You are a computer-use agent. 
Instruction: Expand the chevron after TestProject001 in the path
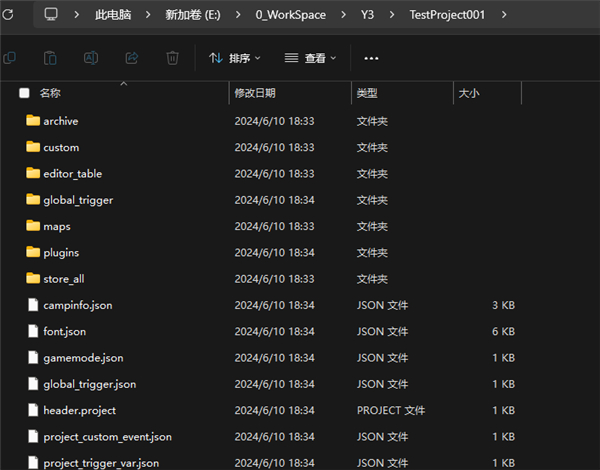click(x=502, y=15)
